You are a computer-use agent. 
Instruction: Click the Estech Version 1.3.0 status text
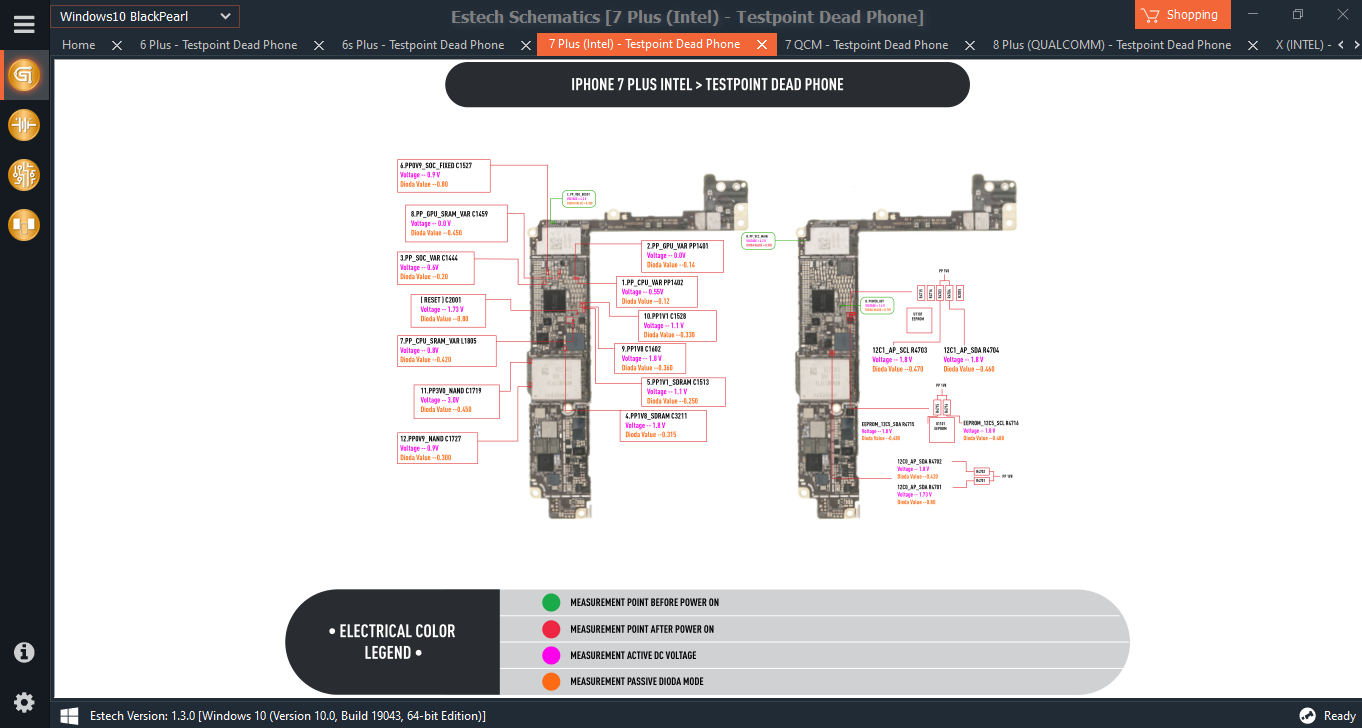coord(288,716)
